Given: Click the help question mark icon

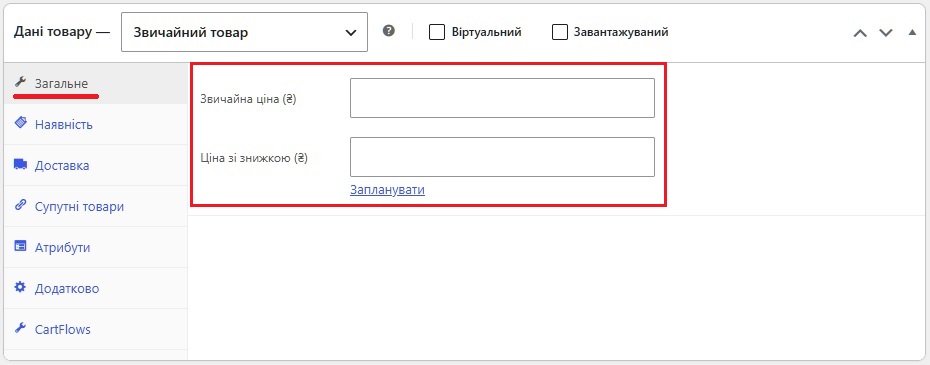Looking at the screenshot, I should click(388, 31).
